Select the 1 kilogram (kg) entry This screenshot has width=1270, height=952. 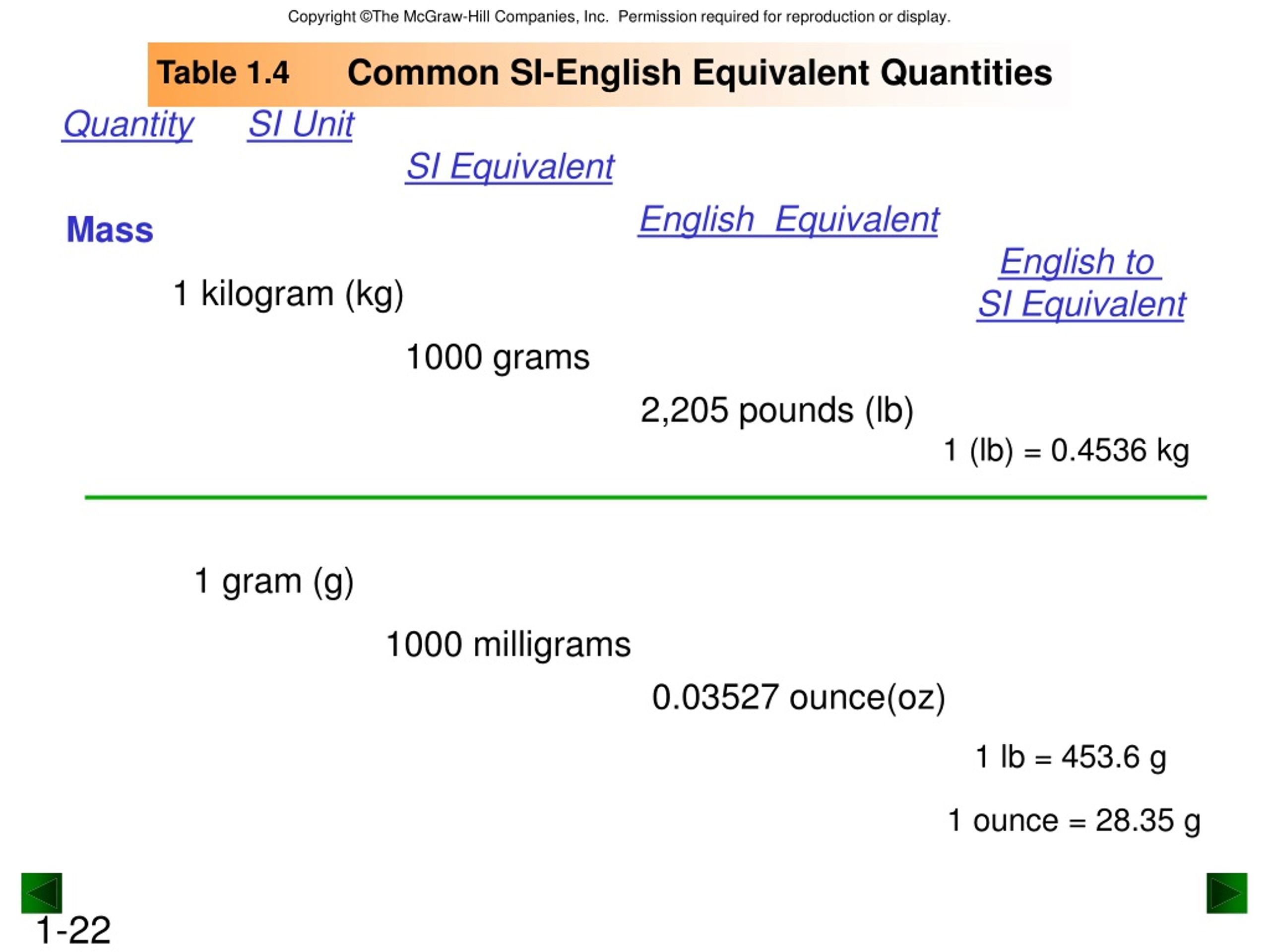point(288,295)
